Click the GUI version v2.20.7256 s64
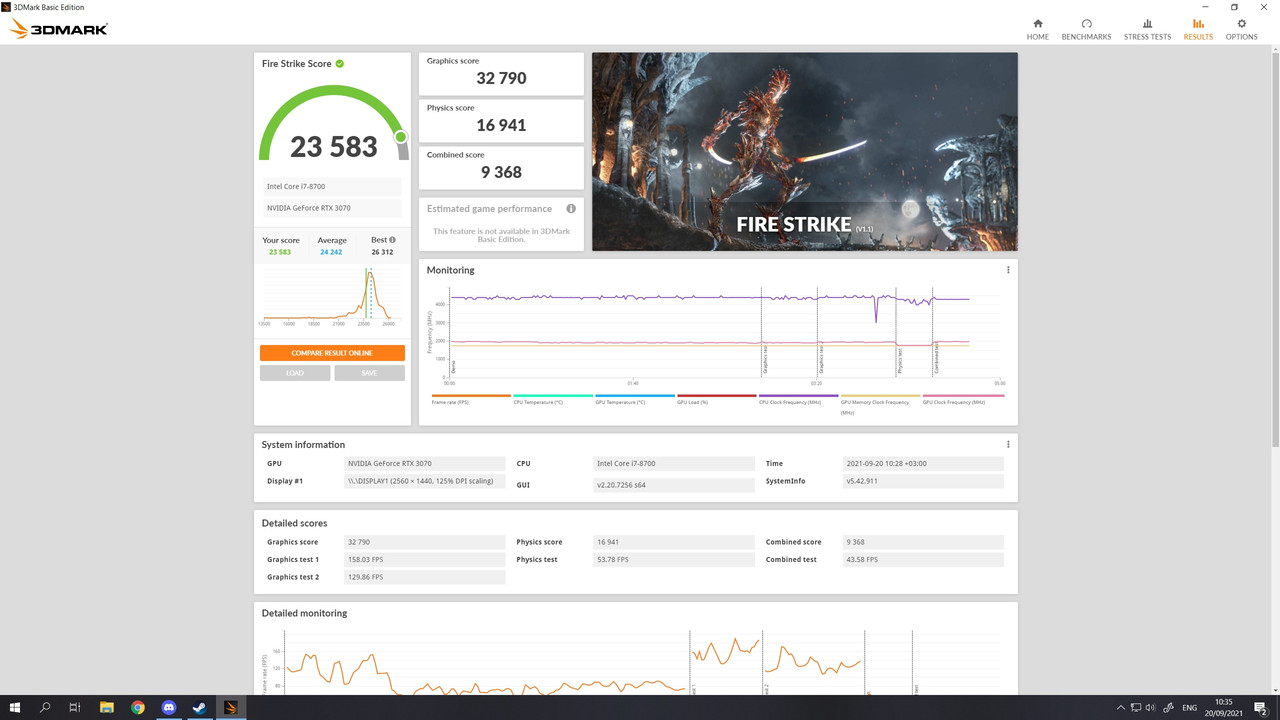This screenshot has width=1280, height=720. pos(674,485)
